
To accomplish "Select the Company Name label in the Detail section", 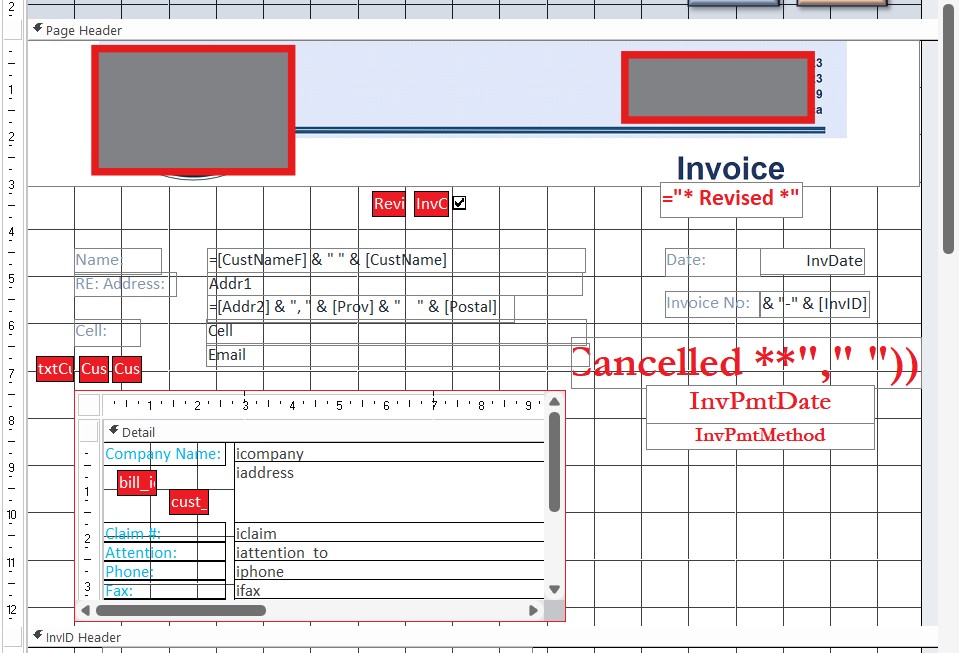I will point(163,453).
